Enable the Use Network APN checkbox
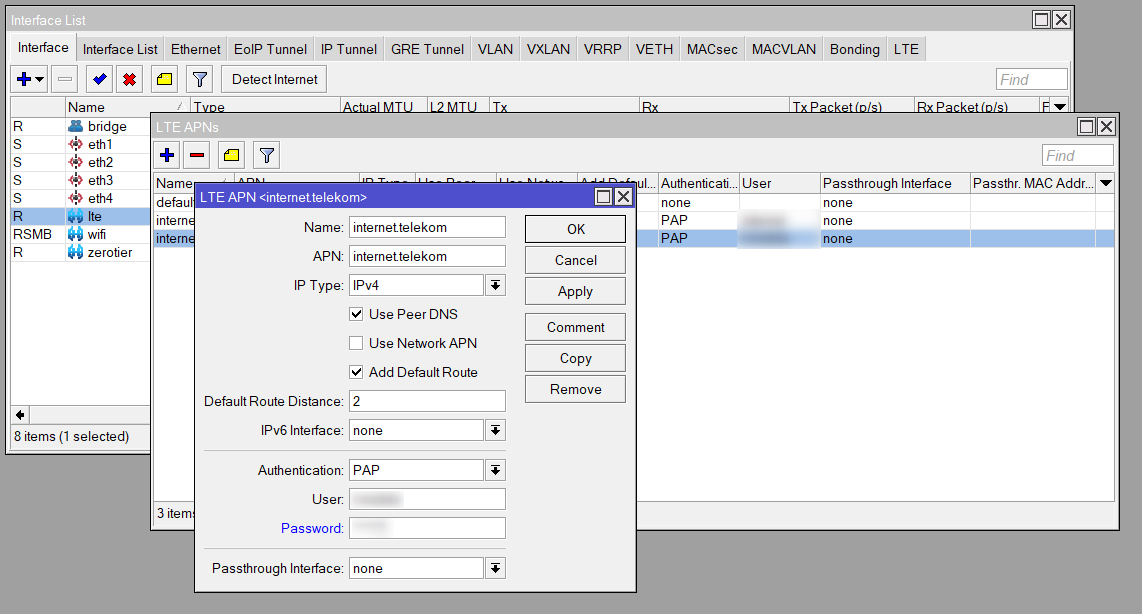 356,343
